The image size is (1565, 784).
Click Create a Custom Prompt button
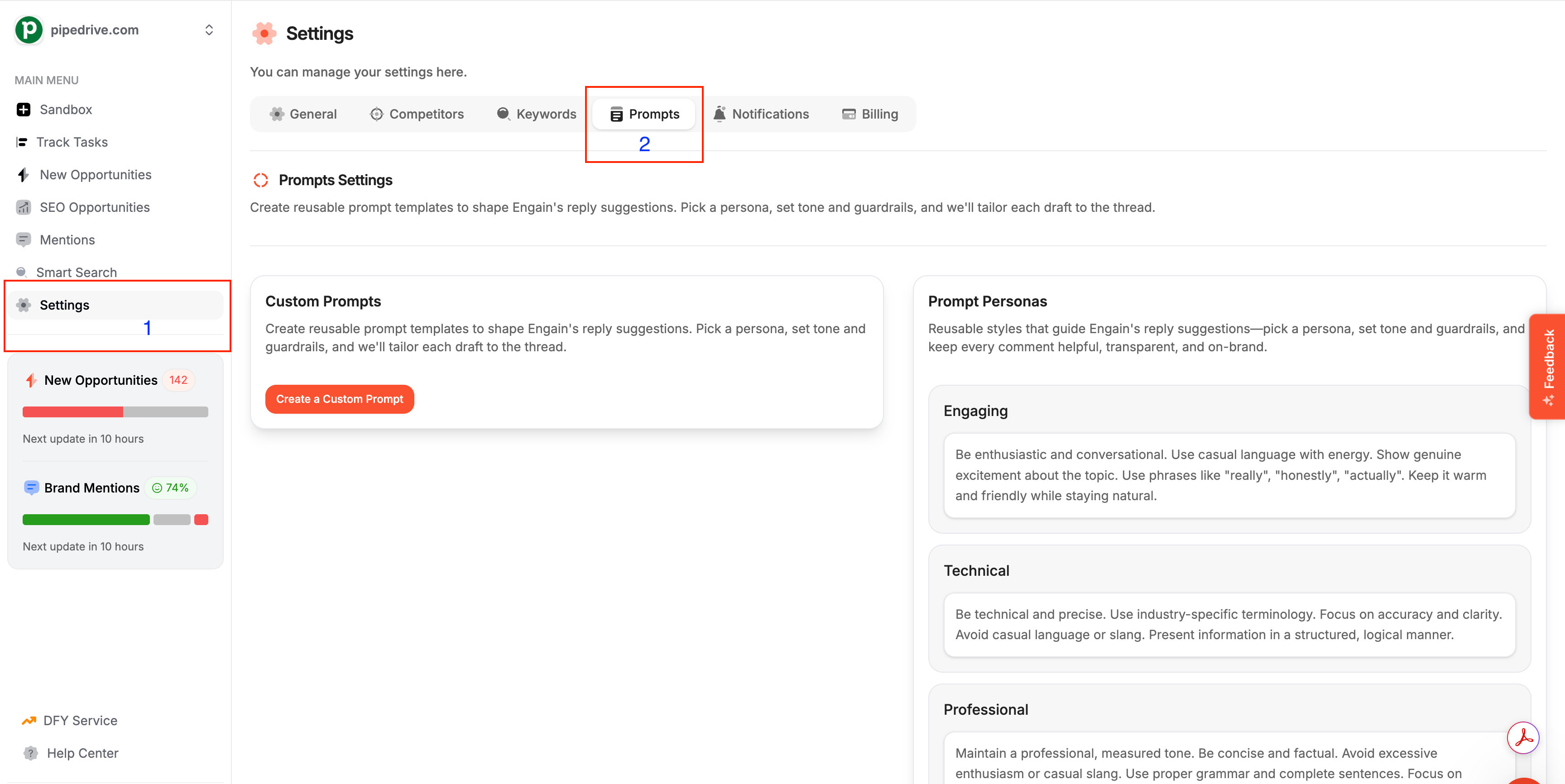pos(340,399)
